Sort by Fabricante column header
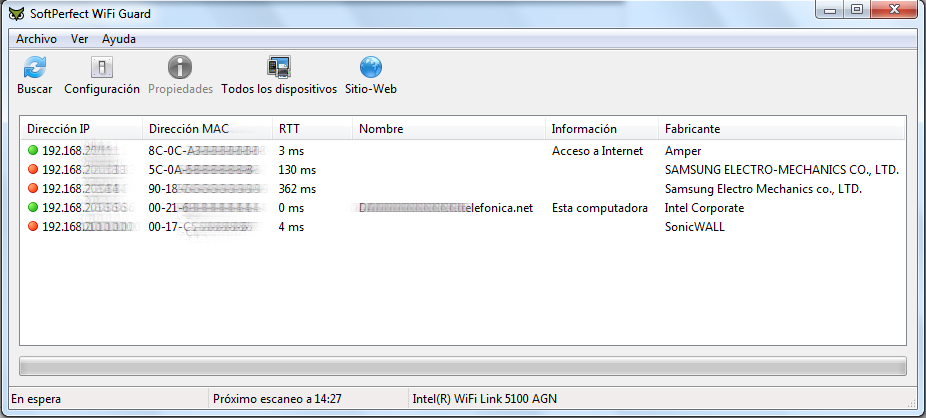Screen dimensions: 926x418 (692, 129)
